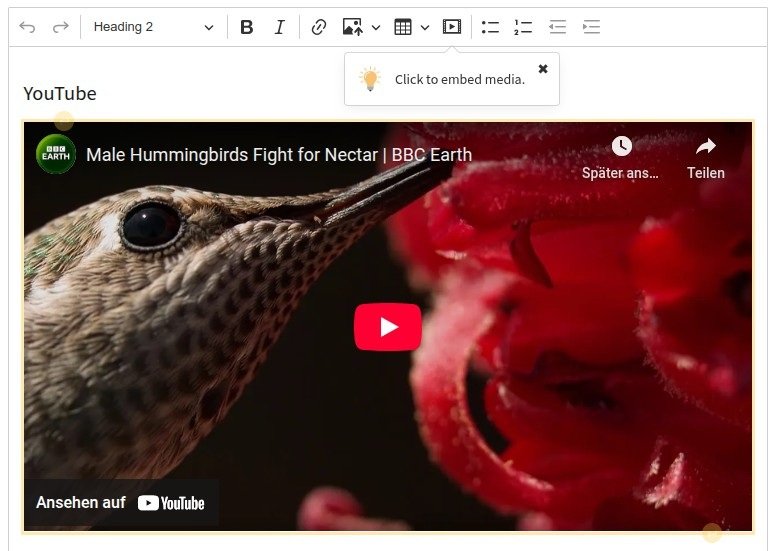Click the insert media embed icon
780x551 pixels.
coord(452,27)
